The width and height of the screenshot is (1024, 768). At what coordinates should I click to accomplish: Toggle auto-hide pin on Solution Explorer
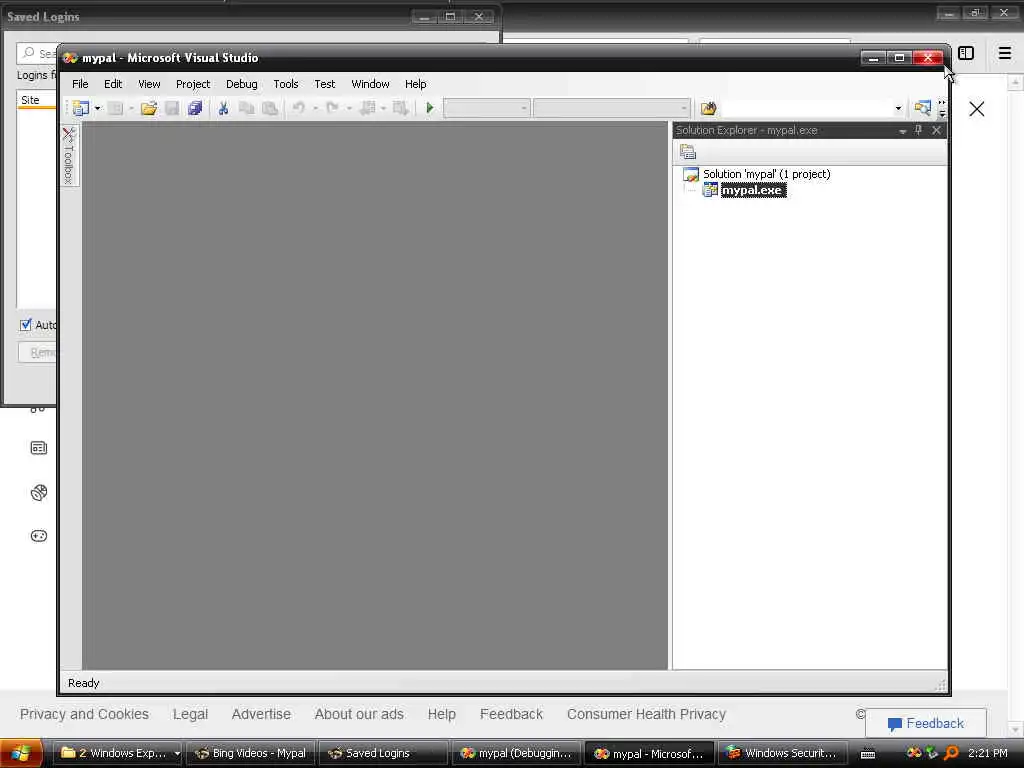point(919,130)
